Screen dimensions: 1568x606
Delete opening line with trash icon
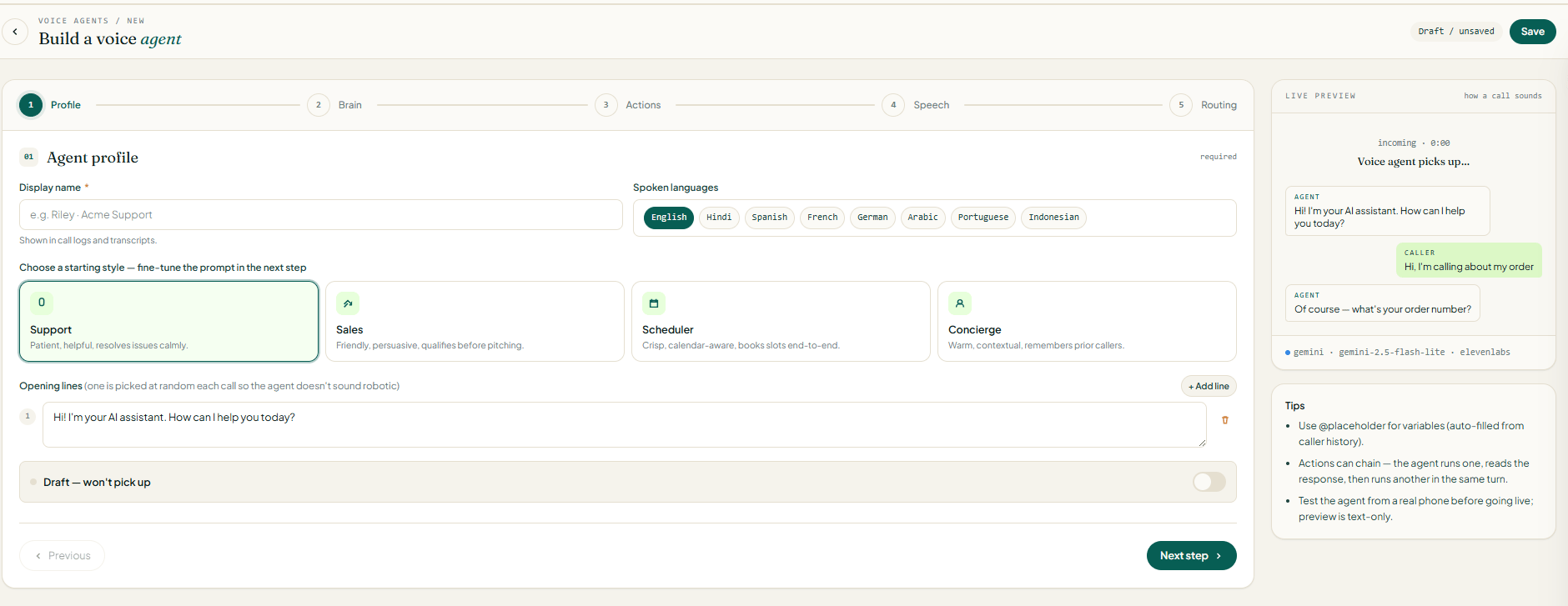(1225, 420)
